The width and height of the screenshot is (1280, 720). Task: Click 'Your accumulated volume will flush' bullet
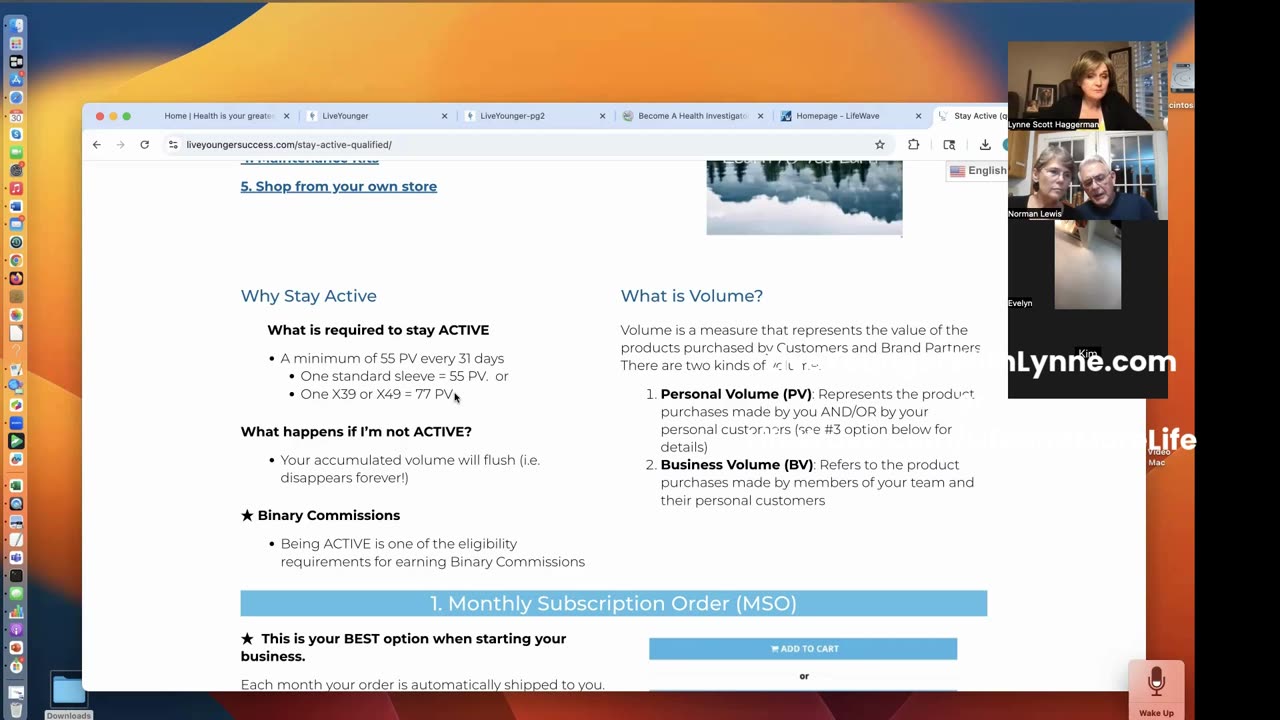click(x=410, y=469)
